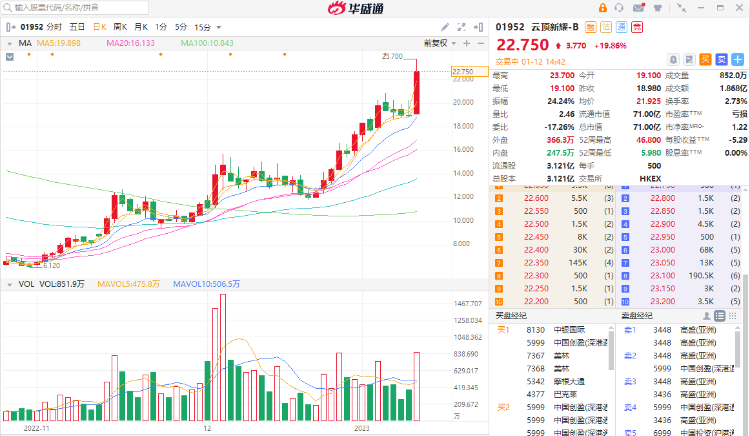Click the 22.750 current price
The height and width of the screenshot is (436, 750).
(522, 45)
